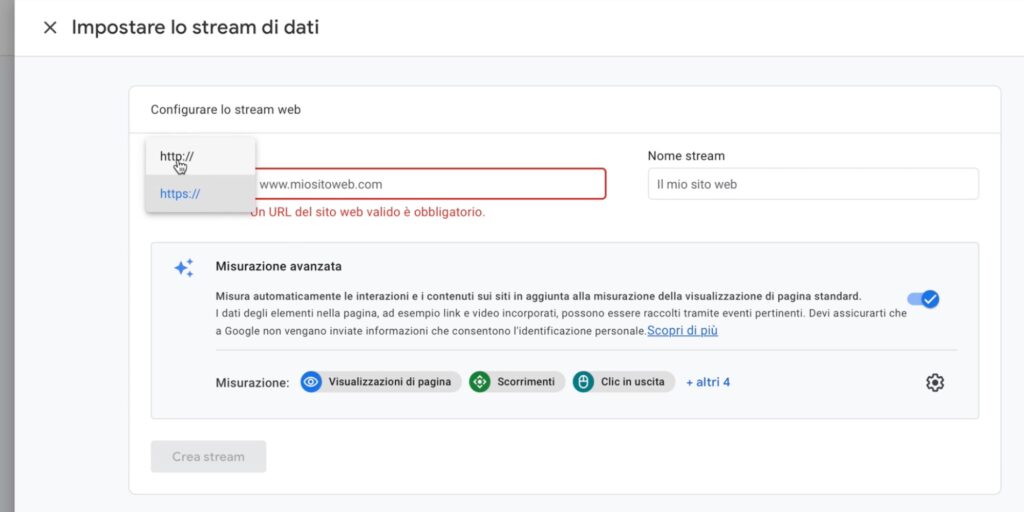Select http:// from the protocol dropdown
The image size is (1024, 512).
177,156
